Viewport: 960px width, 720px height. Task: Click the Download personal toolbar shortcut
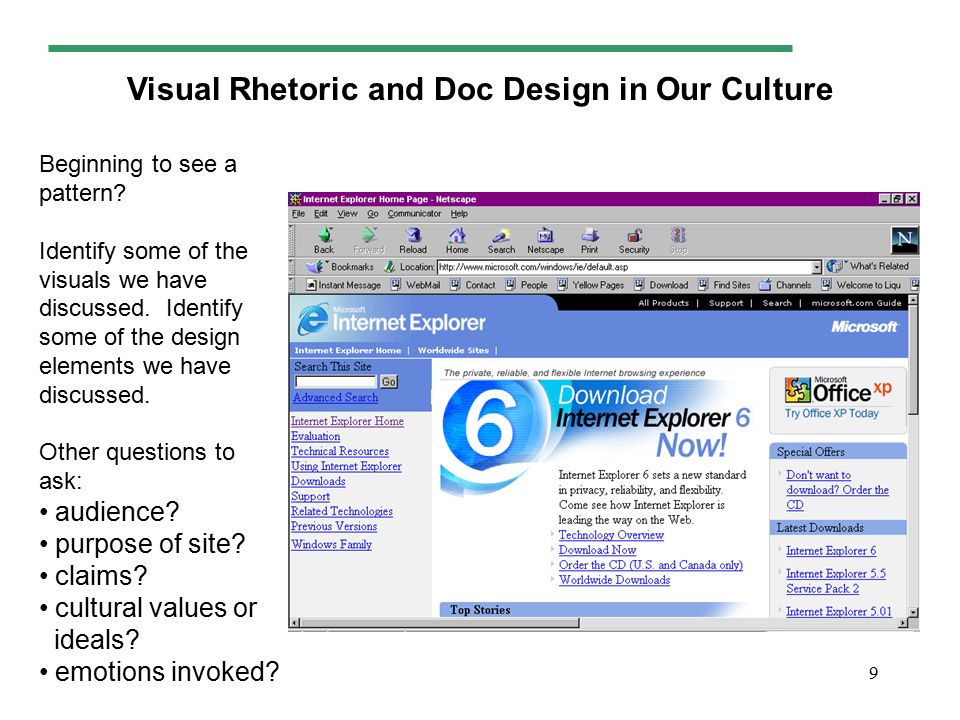662,285
